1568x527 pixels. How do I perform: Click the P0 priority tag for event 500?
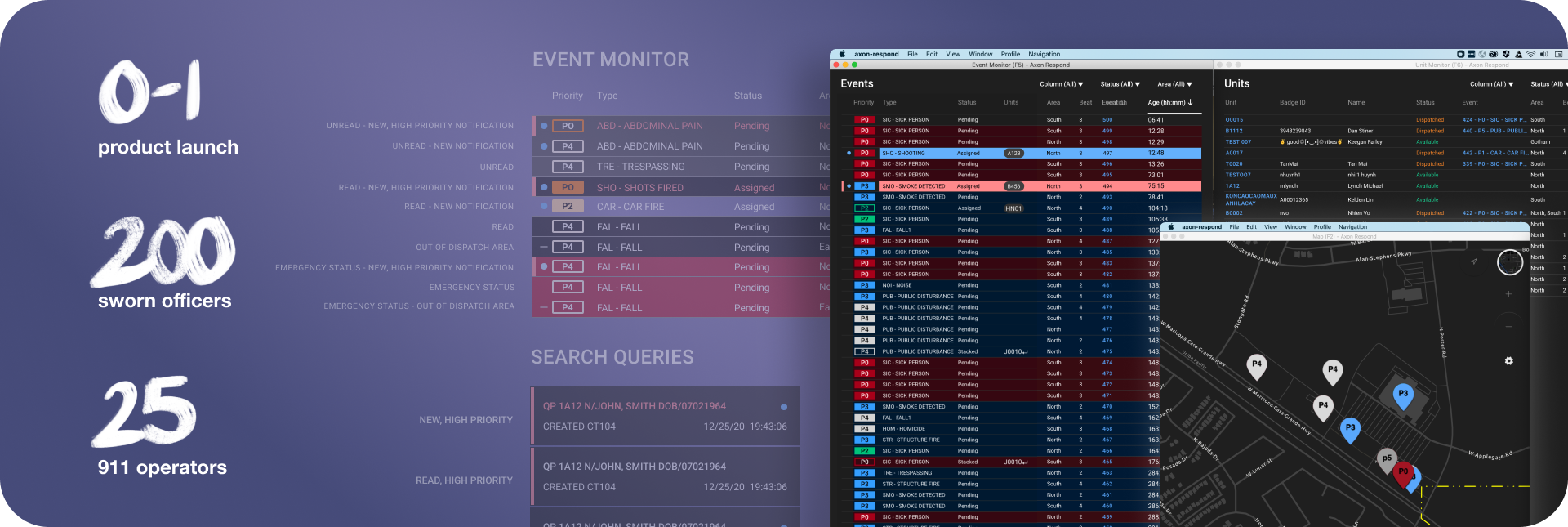864,120
